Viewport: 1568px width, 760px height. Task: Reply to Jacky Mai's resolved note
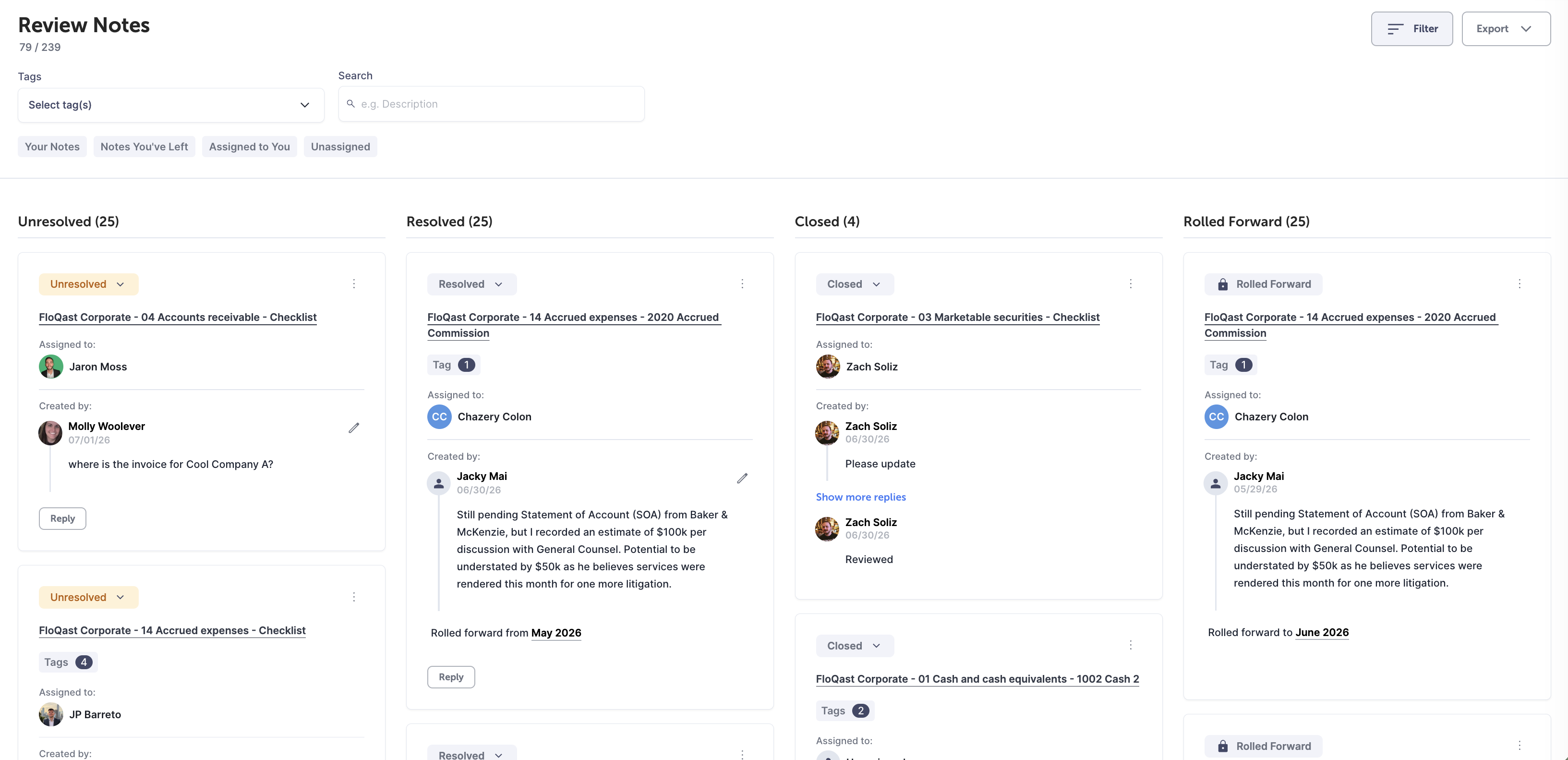[450, 676]
